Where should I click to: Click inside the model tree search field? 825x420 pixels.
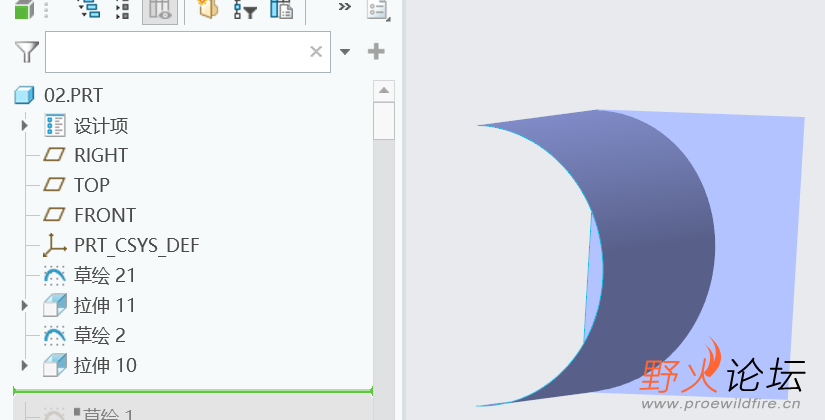tap(188, 52)
